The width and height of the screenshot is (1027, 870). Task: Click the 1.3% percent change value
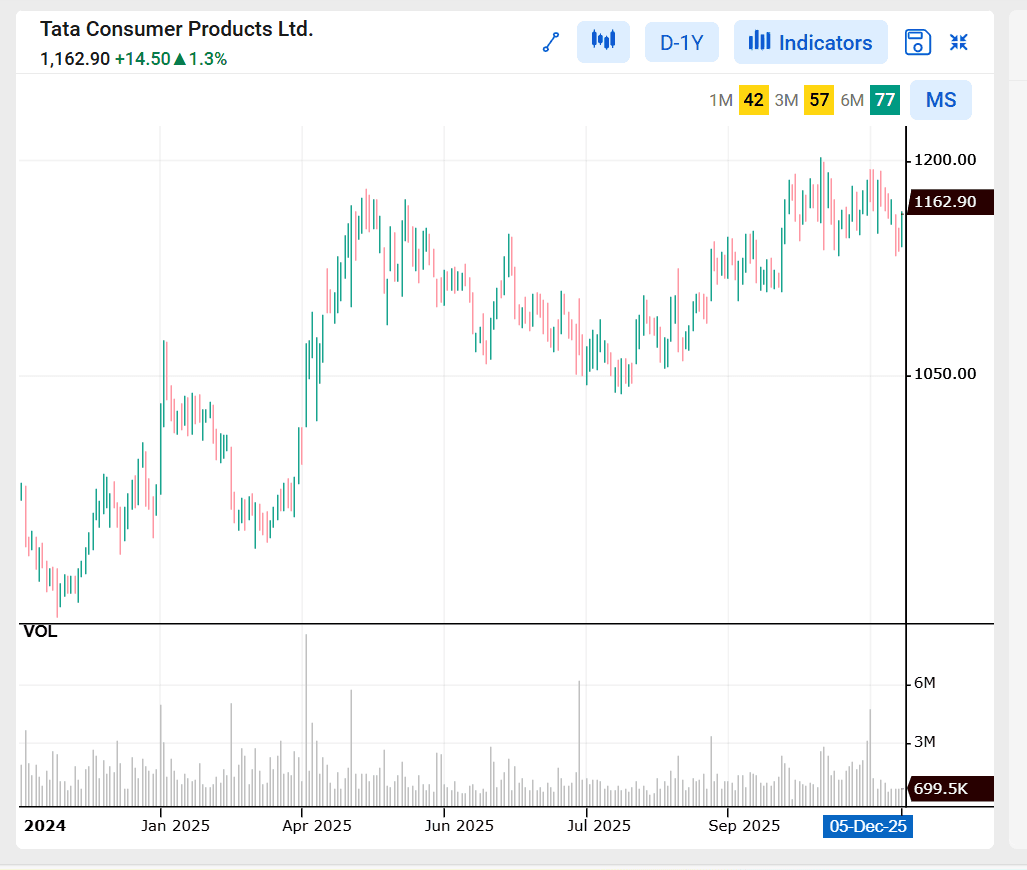208,59
